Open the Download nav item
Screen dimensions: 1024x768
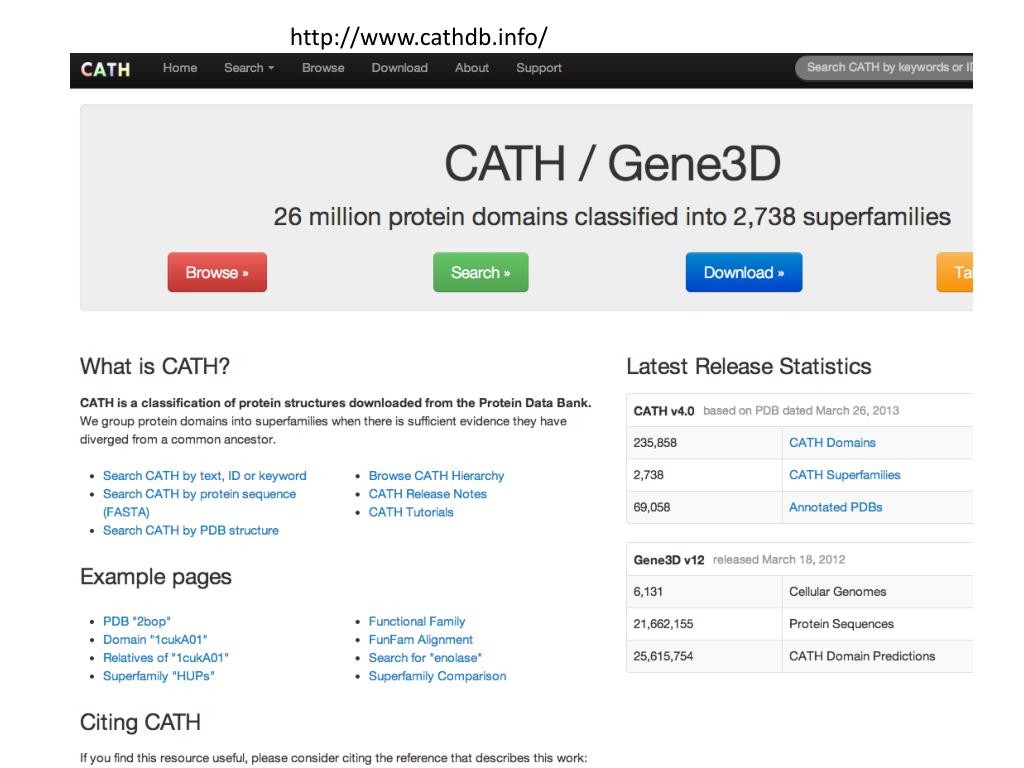(x=399, y=68)
